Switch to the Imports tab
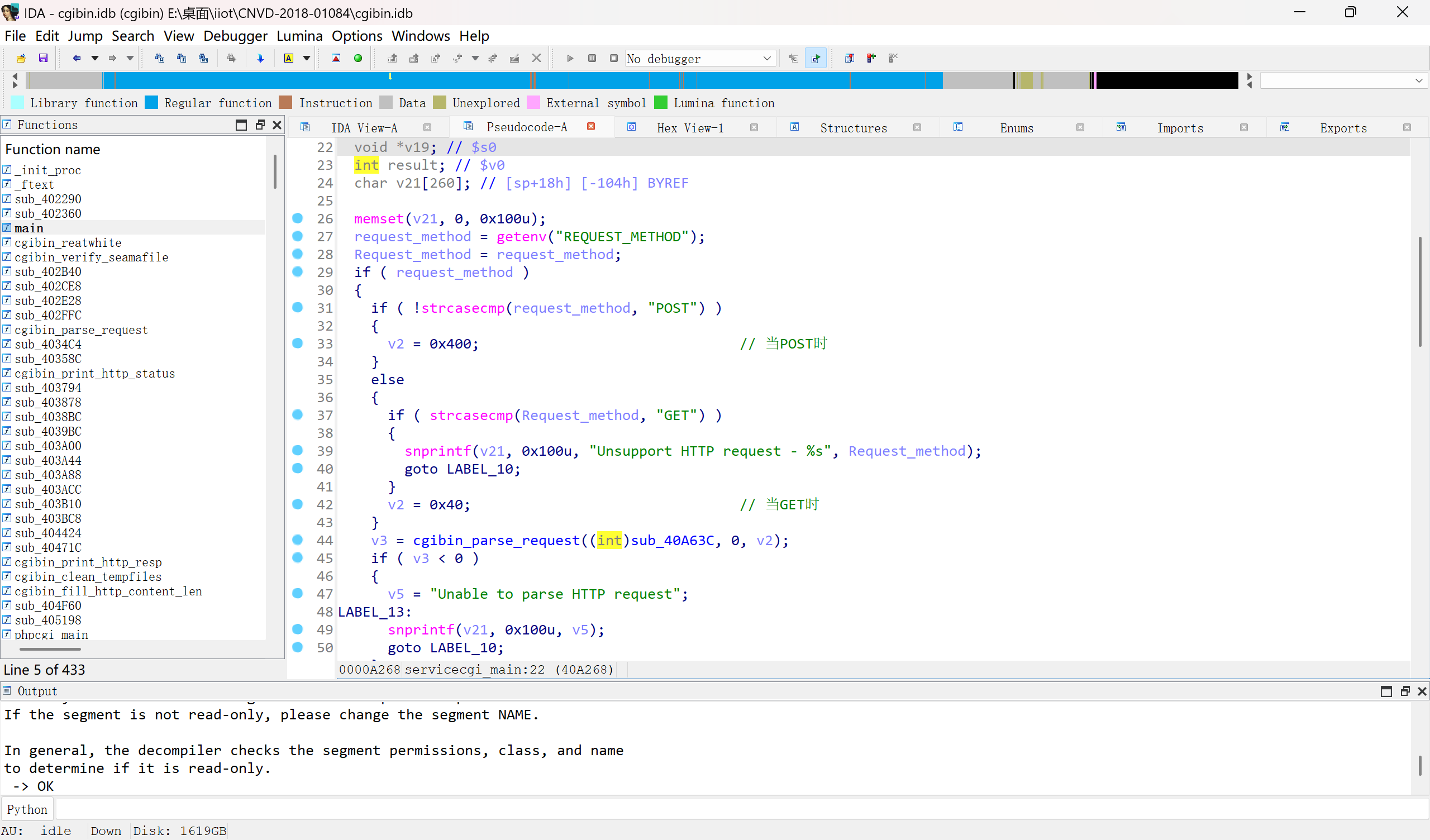This screenshot has height=840, width=1430. pyautogui.click(x=1180, y=128)
